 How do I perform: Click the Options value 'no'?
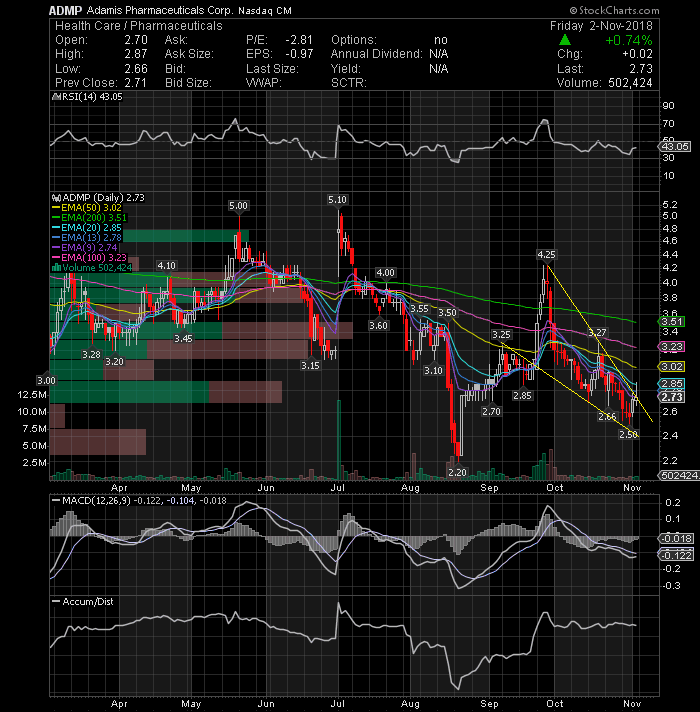[x=440, y=40]
